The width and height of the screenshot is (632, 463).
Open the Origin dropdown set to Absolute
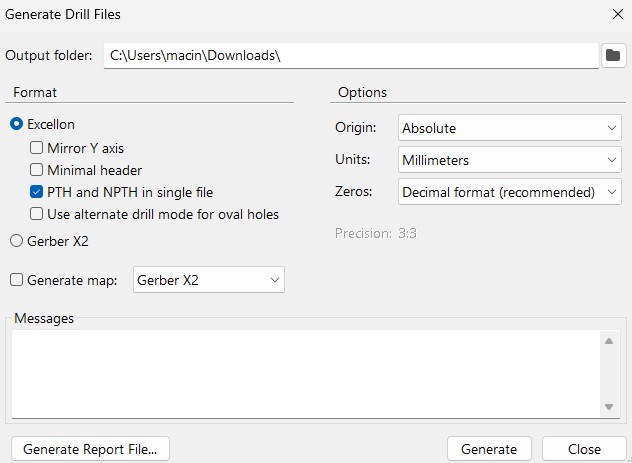(x=509, y=128)
